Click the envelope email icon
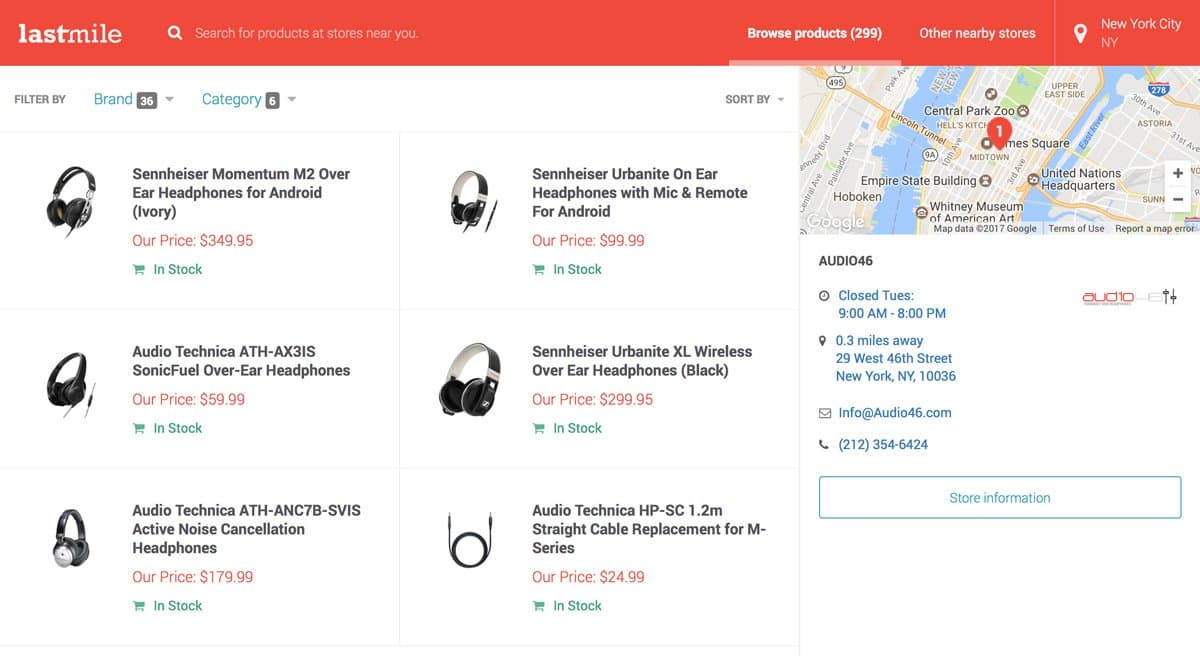The width and height of the screenshot is (1200, 656). [824, 413]
